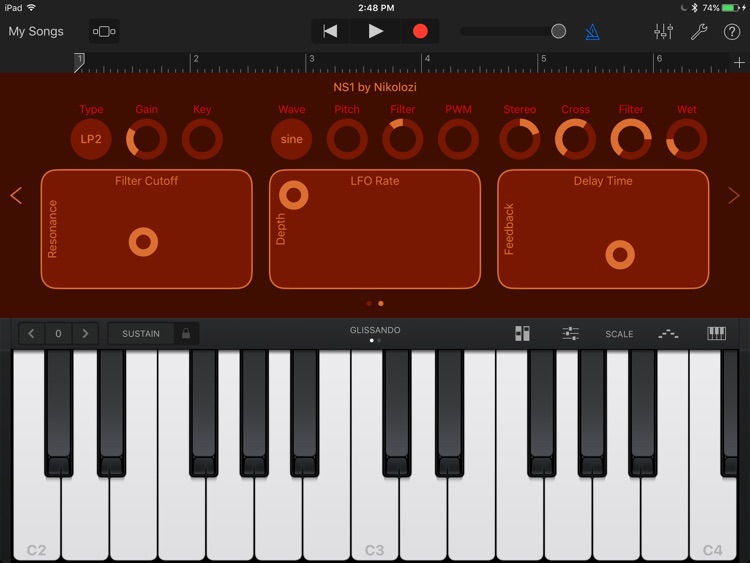
Task: Adjust LFO Filter knob
Action: [x=402, y=139]
